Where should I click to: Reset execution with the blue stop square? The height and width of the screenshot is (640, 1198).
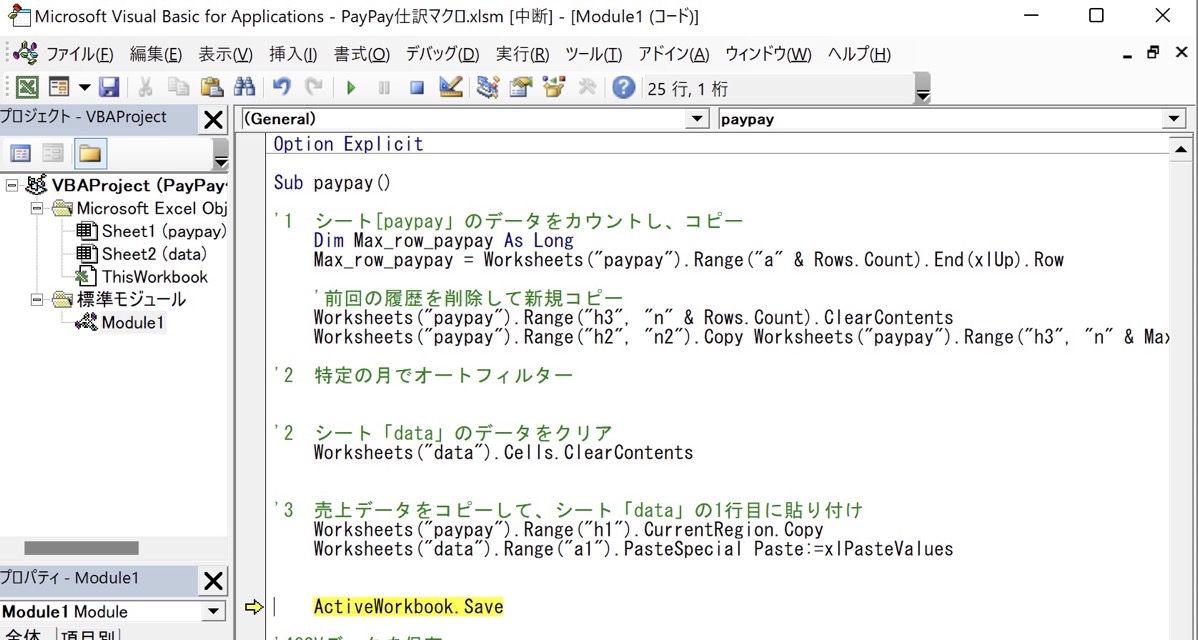tap(416, 88)
